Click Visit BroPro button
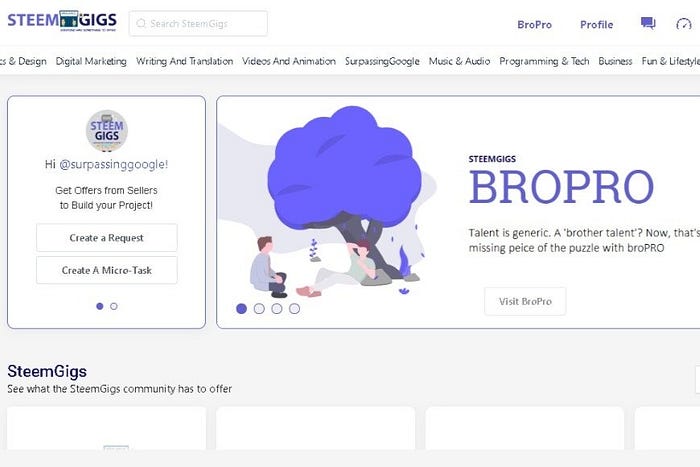The image size is (700, 467). [x=525, y=301]
